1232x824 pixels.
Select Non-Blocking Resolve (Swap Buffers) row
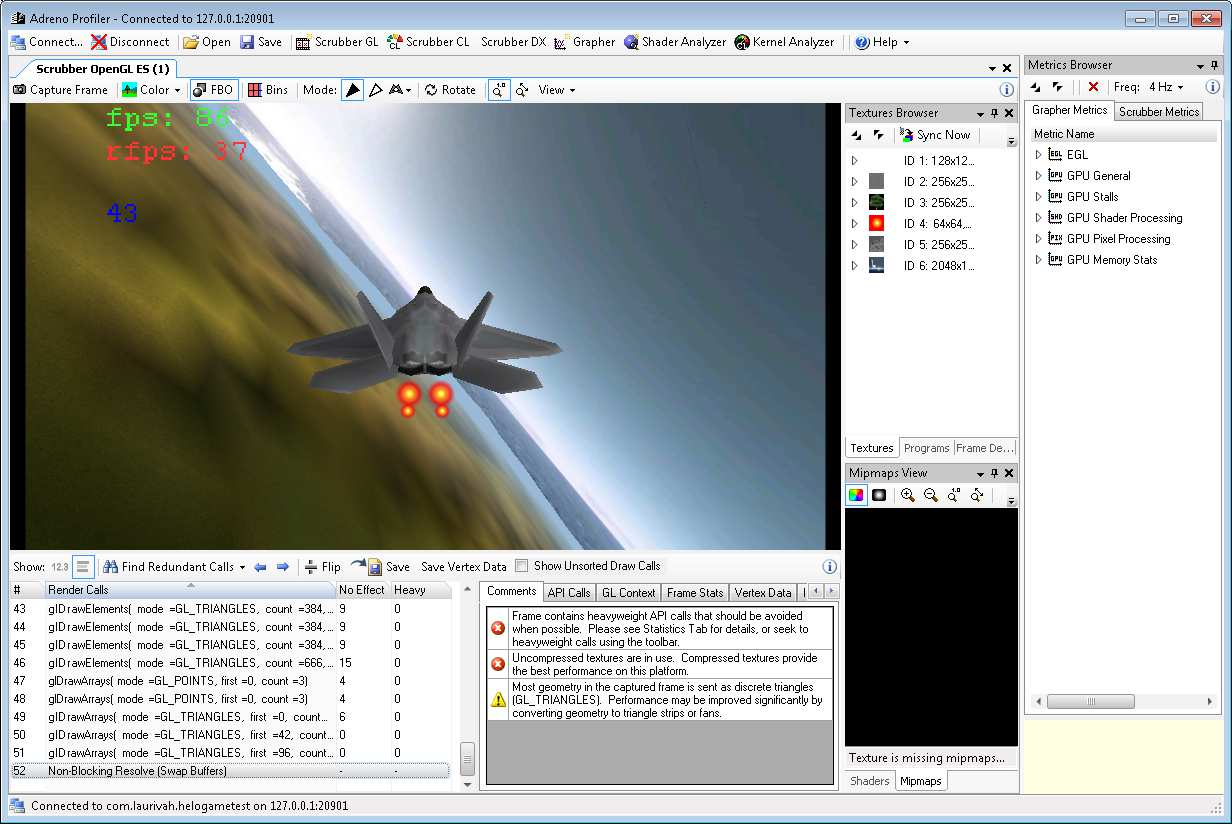click(229, 771)
